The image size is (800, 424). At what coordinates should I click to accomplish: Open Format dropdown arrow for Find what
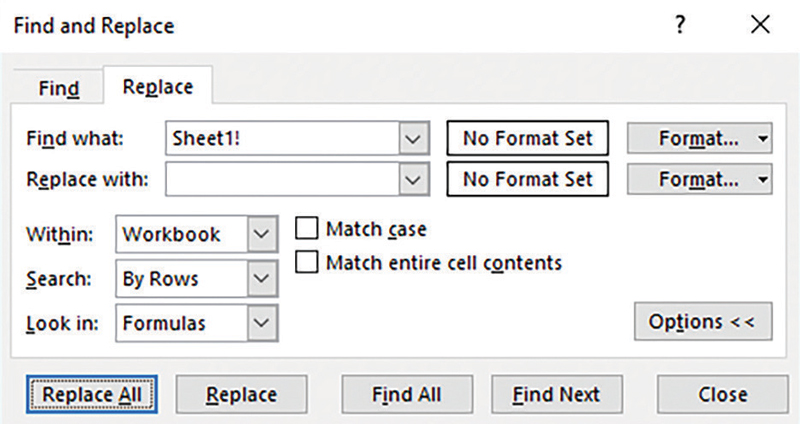pyautogui.click(x=763, y=139)
